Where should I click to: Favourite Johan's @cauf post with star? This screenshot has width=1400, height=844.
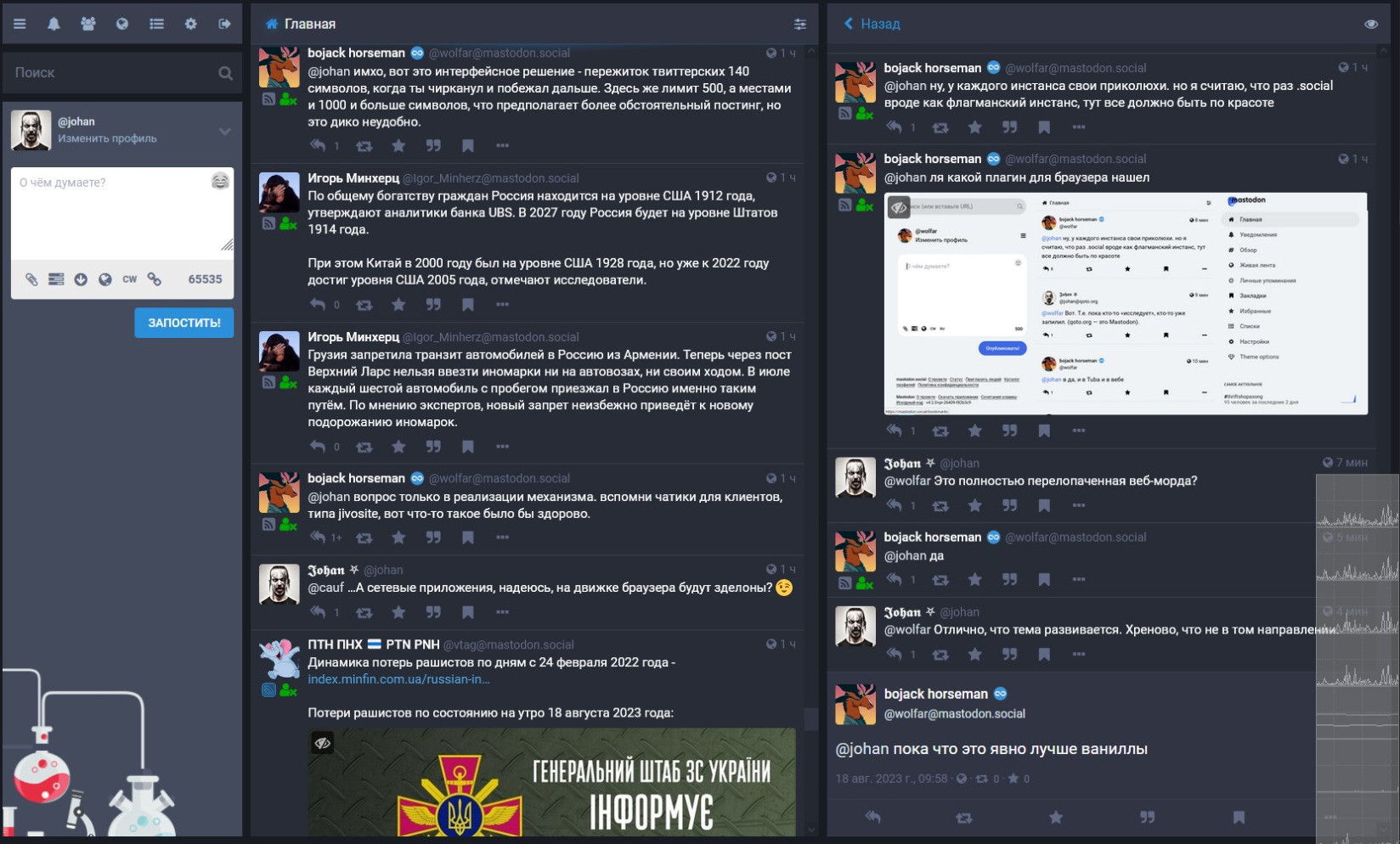click(x=398, y=612)
